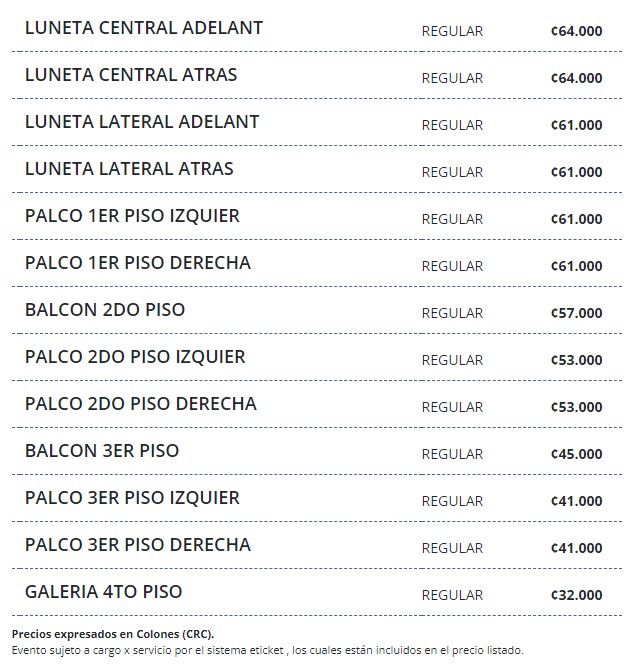The image size is (631, 672).
Task: Choose LUNETA LATERAL ADELANT section name
Action: [142, 122]
